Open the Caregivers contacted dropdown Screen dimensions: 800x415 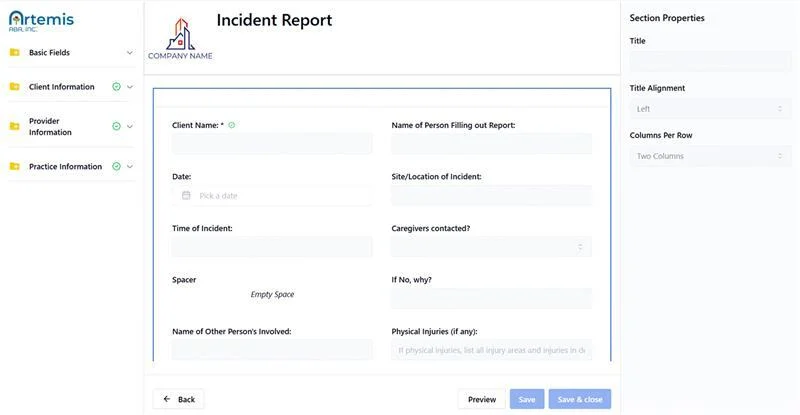491,247
